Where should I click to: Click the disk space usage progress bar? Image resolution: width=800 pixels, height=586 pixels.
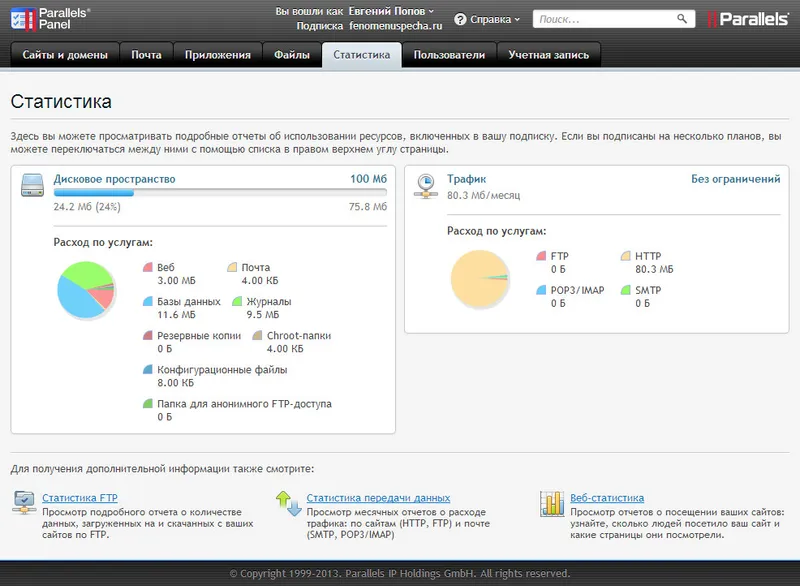[x=220, y=193]
